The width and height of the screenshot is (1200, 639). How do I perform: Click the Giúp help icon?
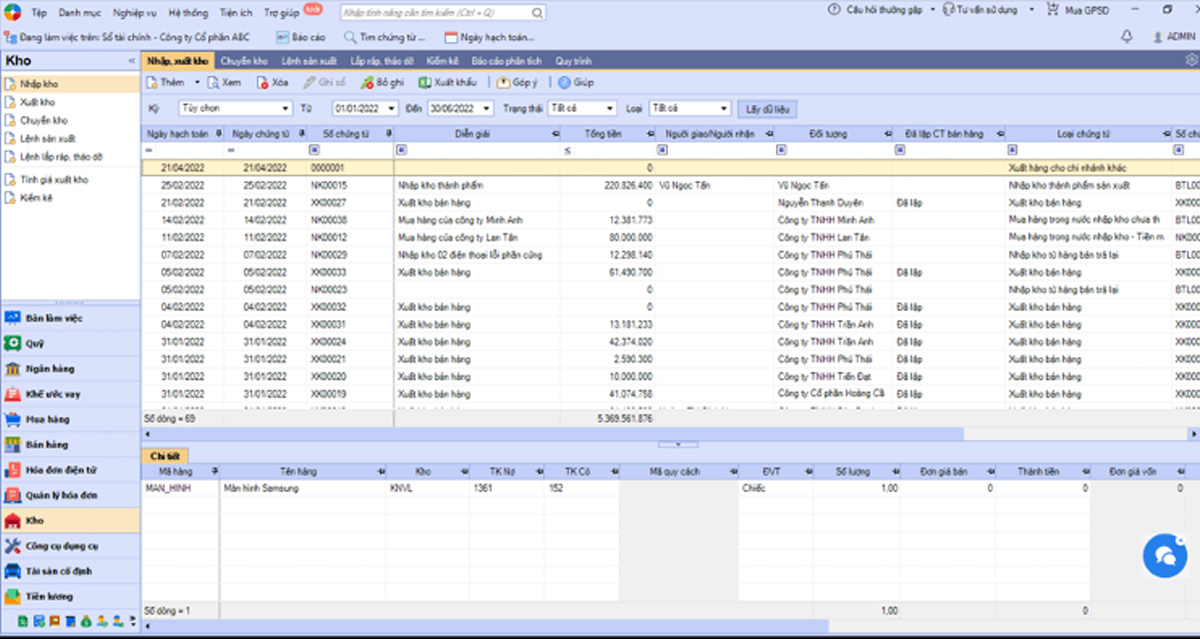(564, 82)
